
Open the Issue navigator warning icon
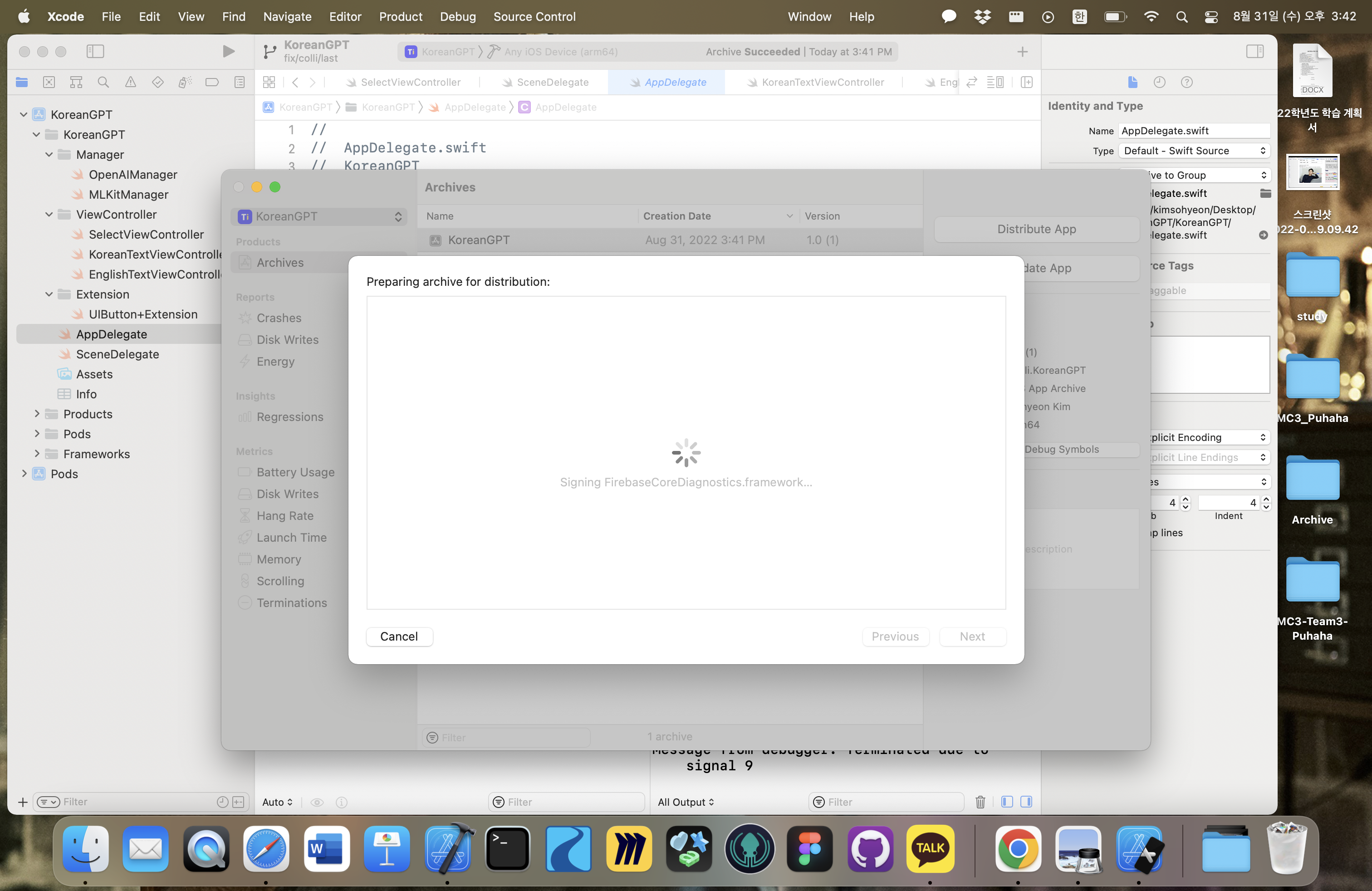coord(131,82)
